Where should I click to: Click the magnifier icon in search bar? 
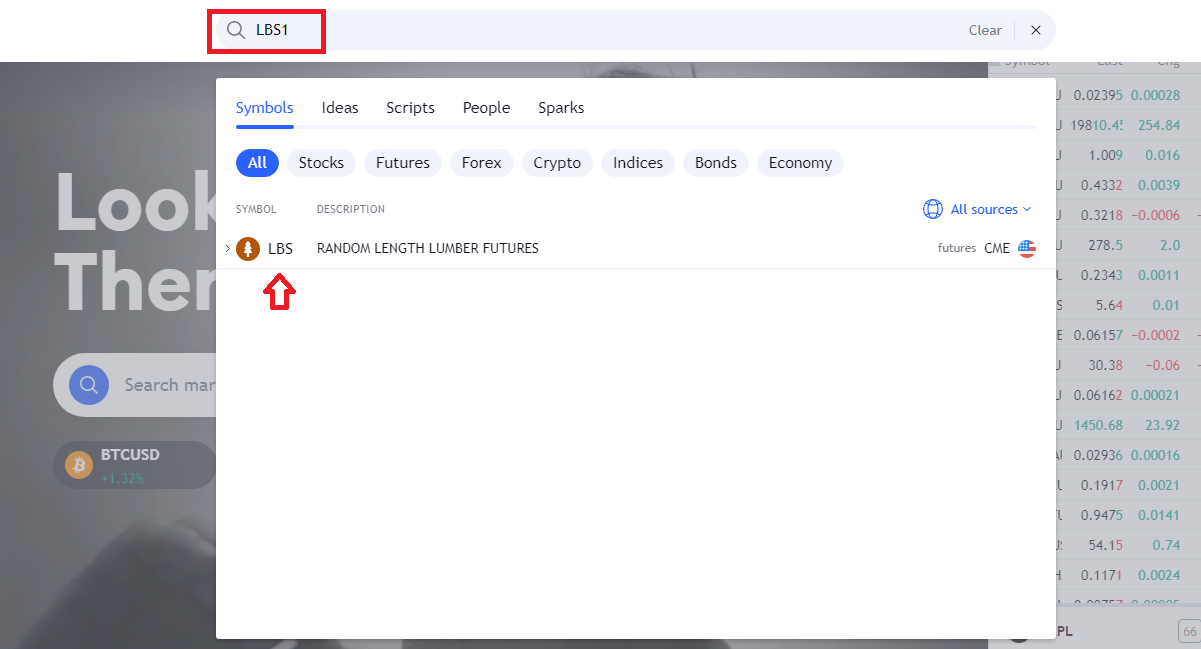click(236, 30)
